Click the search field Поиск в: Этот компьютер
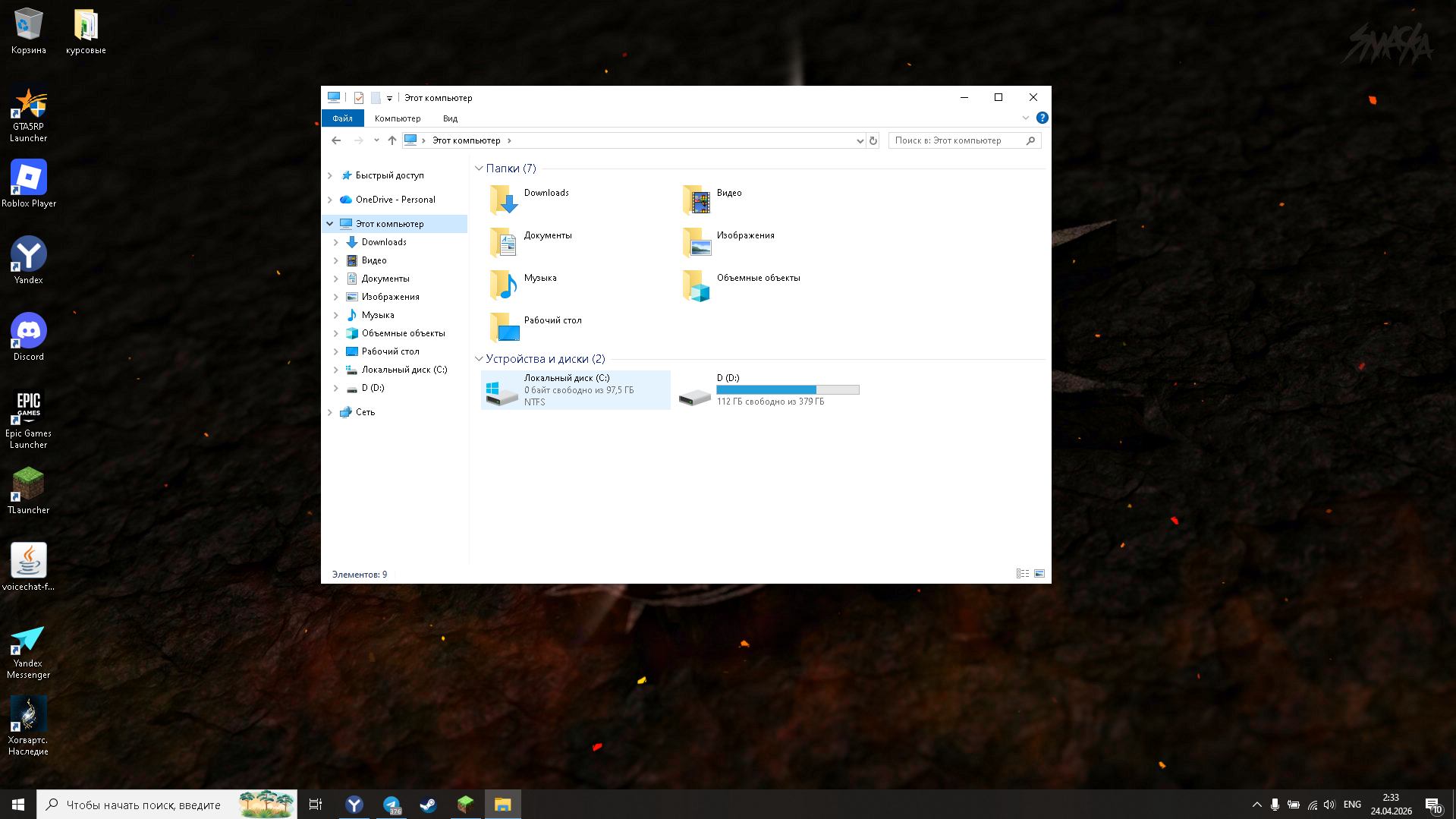 [x=956, y=140]
